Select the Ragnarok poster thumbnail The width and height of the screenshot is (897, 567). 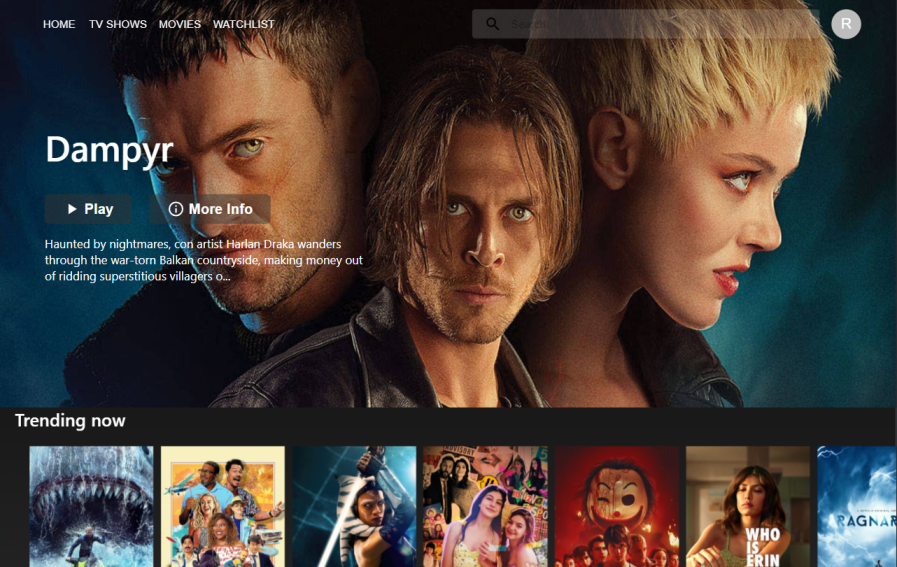coord(857,506)
